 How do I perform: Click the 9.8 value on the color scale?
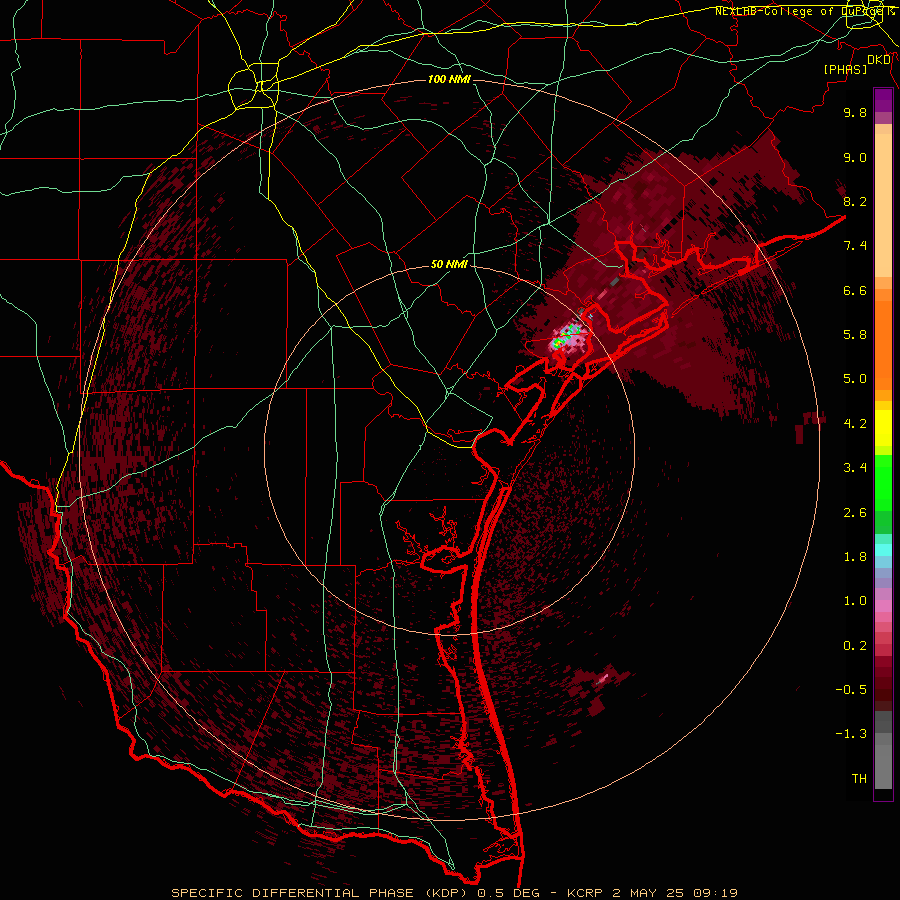pyautogui.click(x=855, y=112)
